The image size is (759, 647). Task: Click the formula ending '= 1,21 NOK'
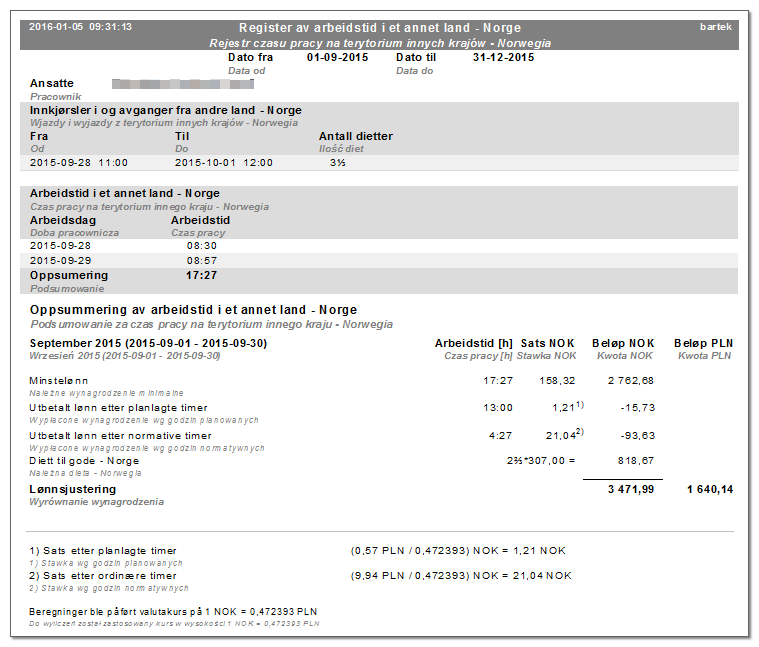click(x=458, y=551)
